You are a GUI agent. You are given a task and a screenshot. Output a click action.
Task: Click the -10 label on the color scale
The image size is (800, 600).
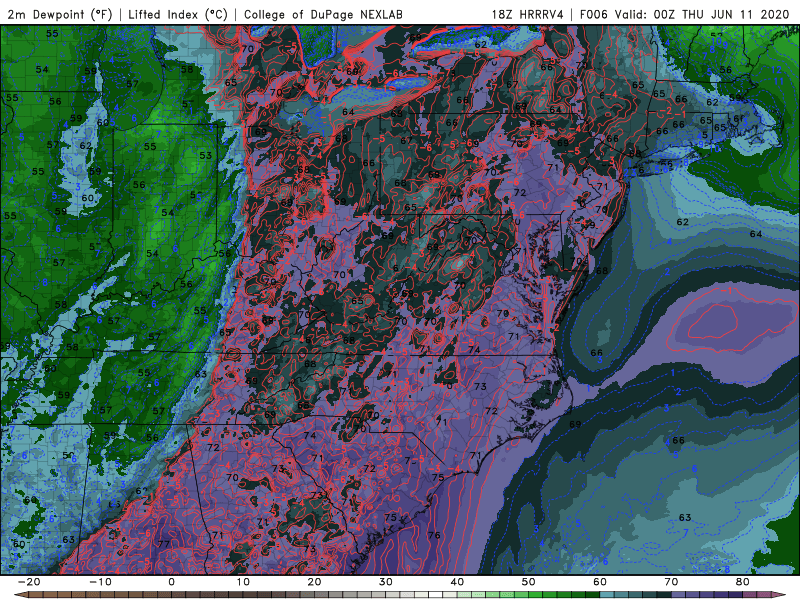(100, 582)
